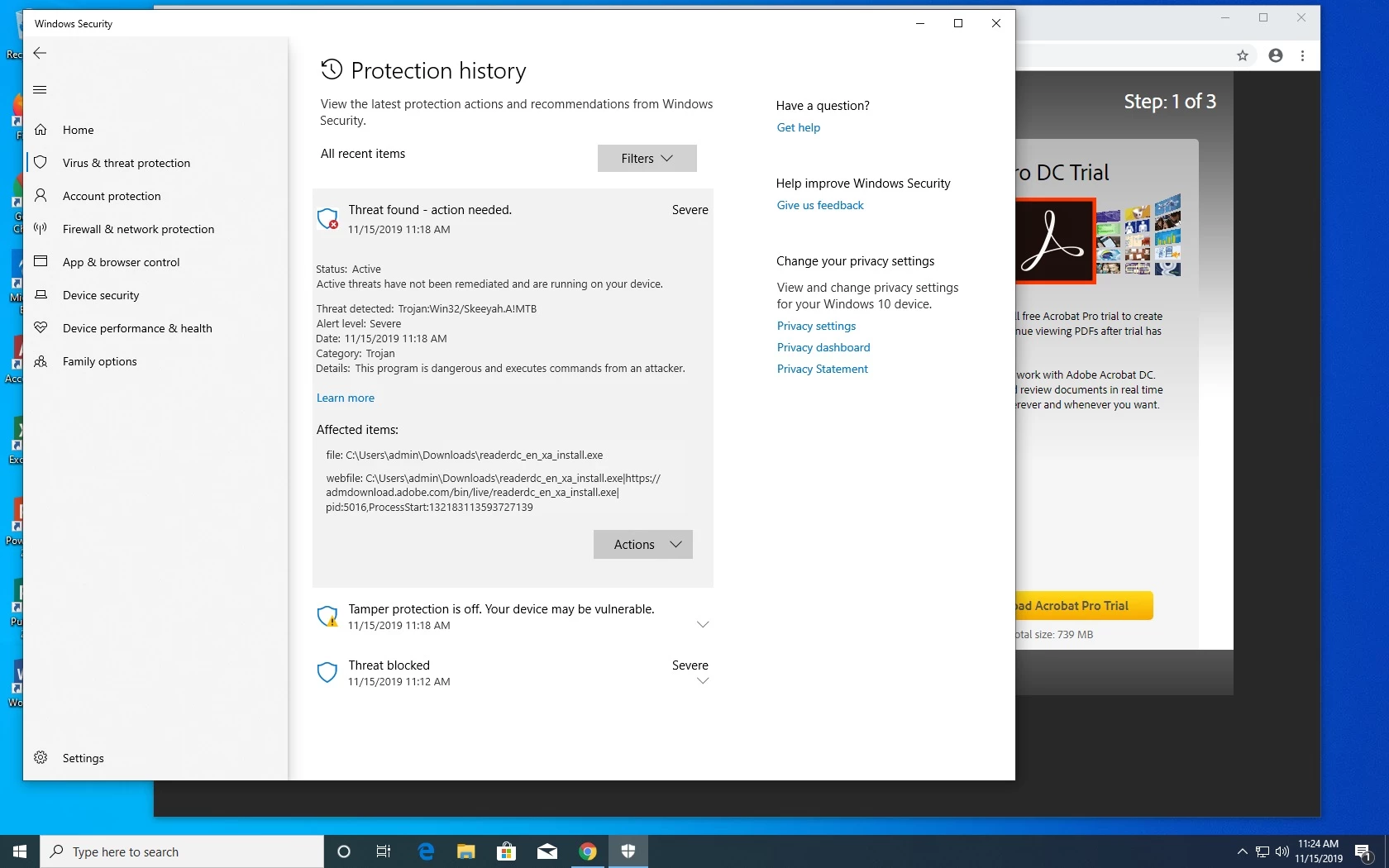1389x868 pixels.
Task: Click the Cortana circle icon in taskbar
Action: [x=344, y=851]
